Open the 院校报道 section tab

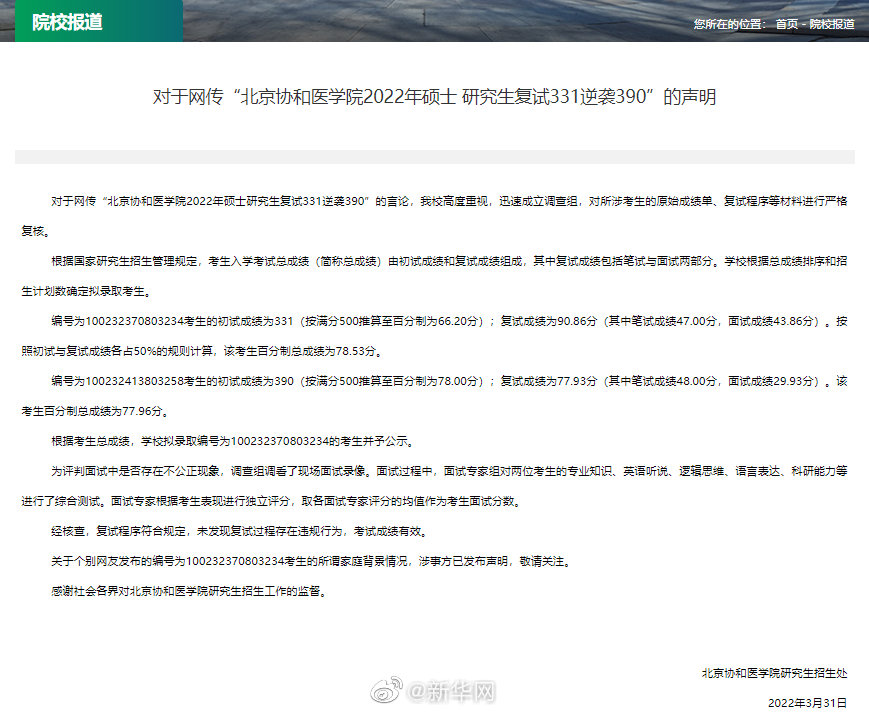tap(99, 21)
